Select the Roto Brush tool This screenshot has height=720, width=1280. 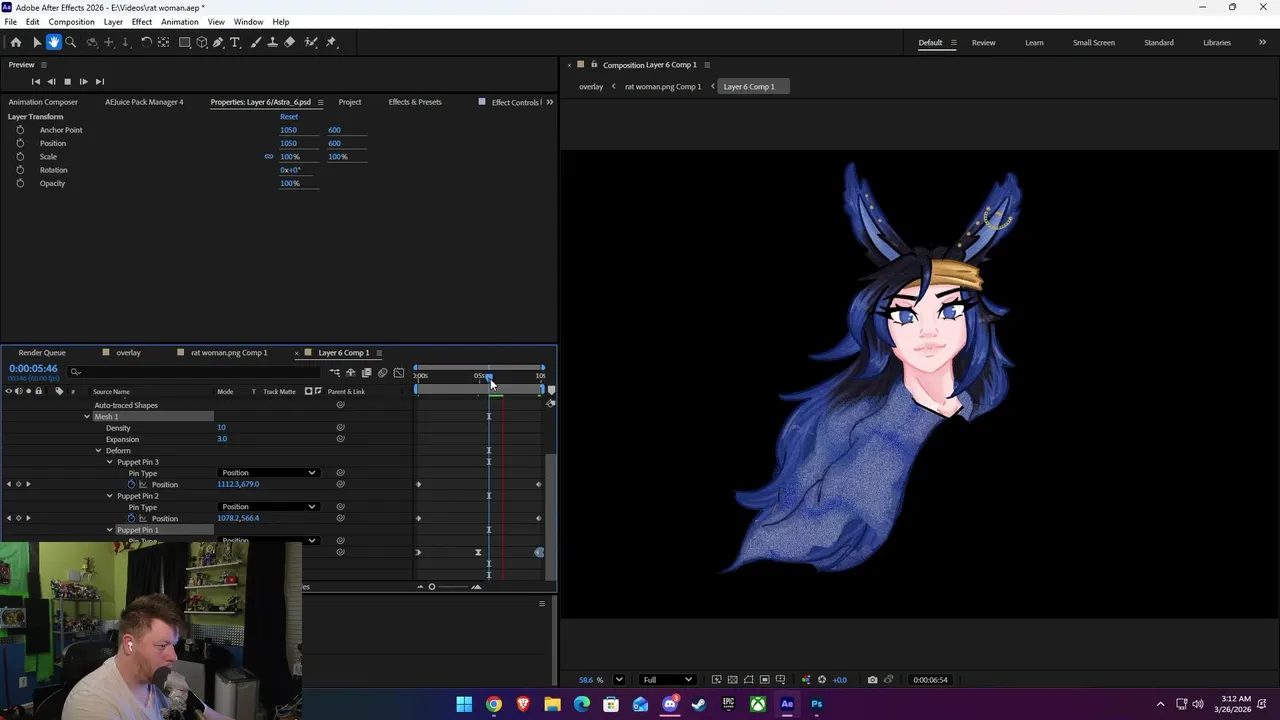(311, 42)
